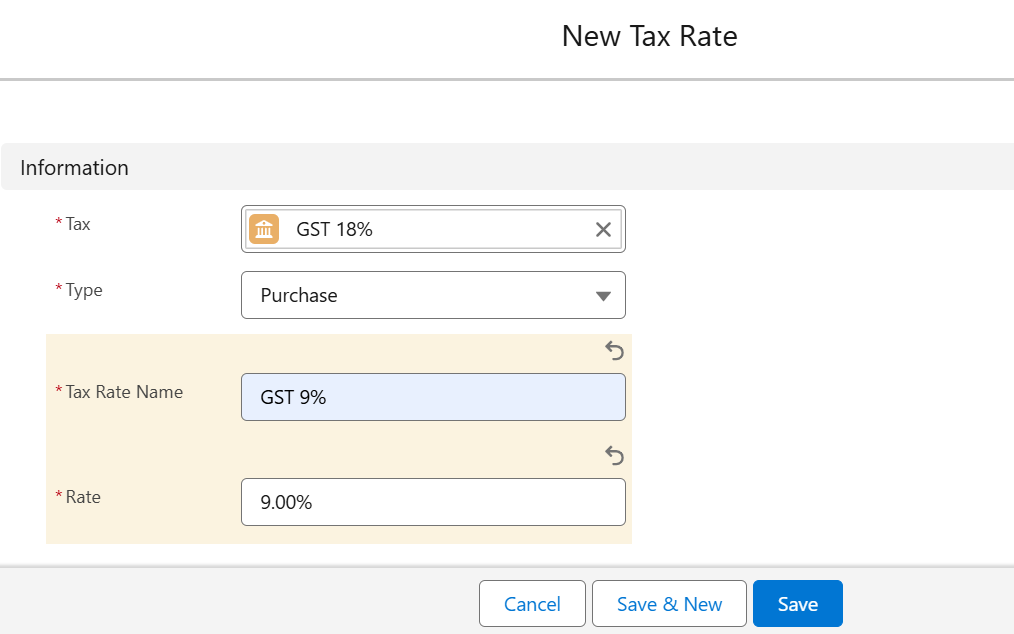Click the required asterisk beside Rate
The image size is (1014, 634).
point(58,497)
